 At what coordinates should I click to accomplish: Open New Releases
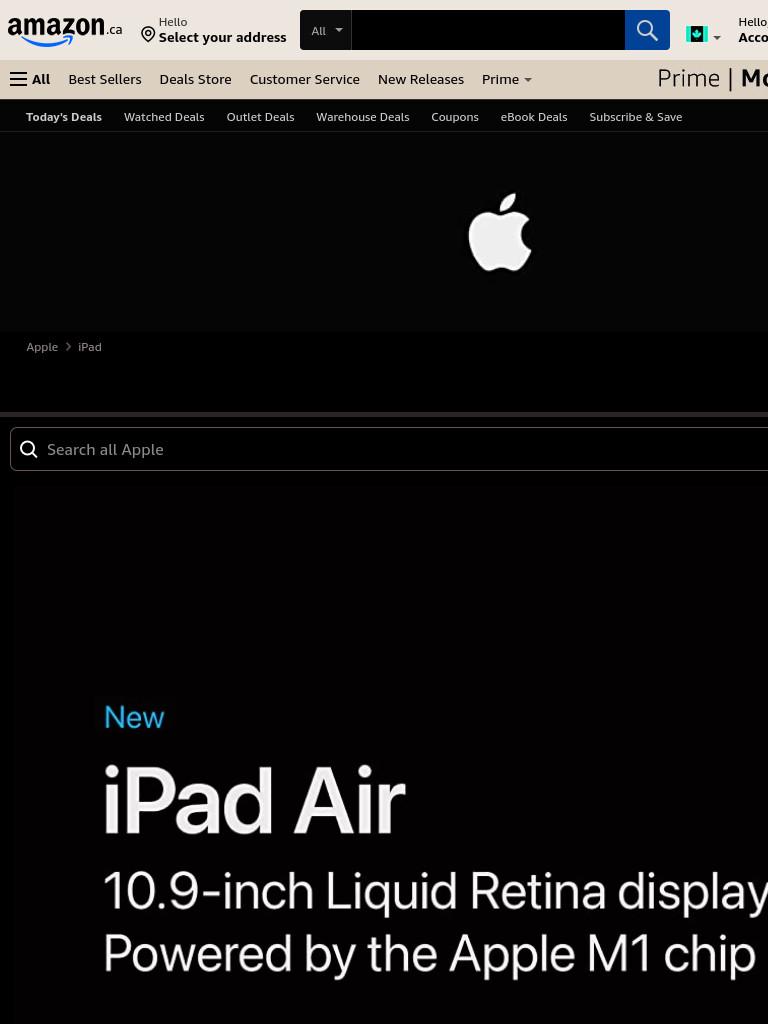click(x=421, y=79)
